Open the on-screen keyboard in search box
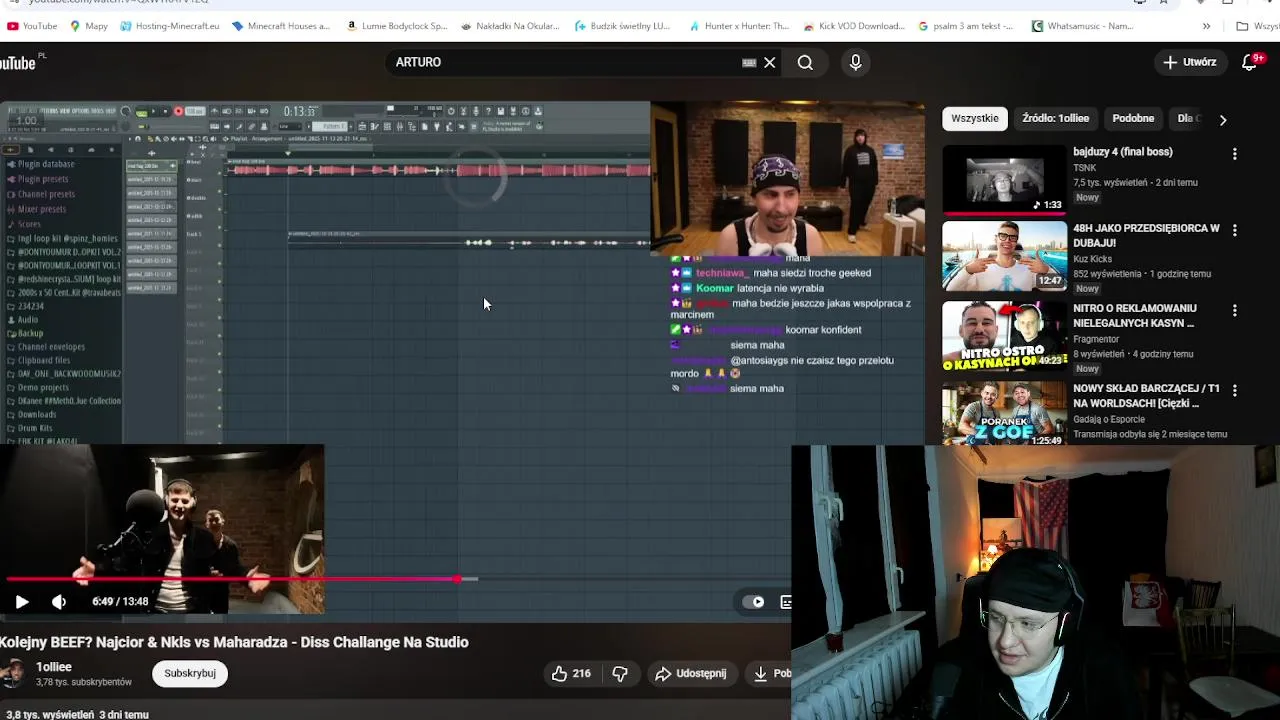The height and width of the screenshot is (720, 1280). [x=749, y=62]
